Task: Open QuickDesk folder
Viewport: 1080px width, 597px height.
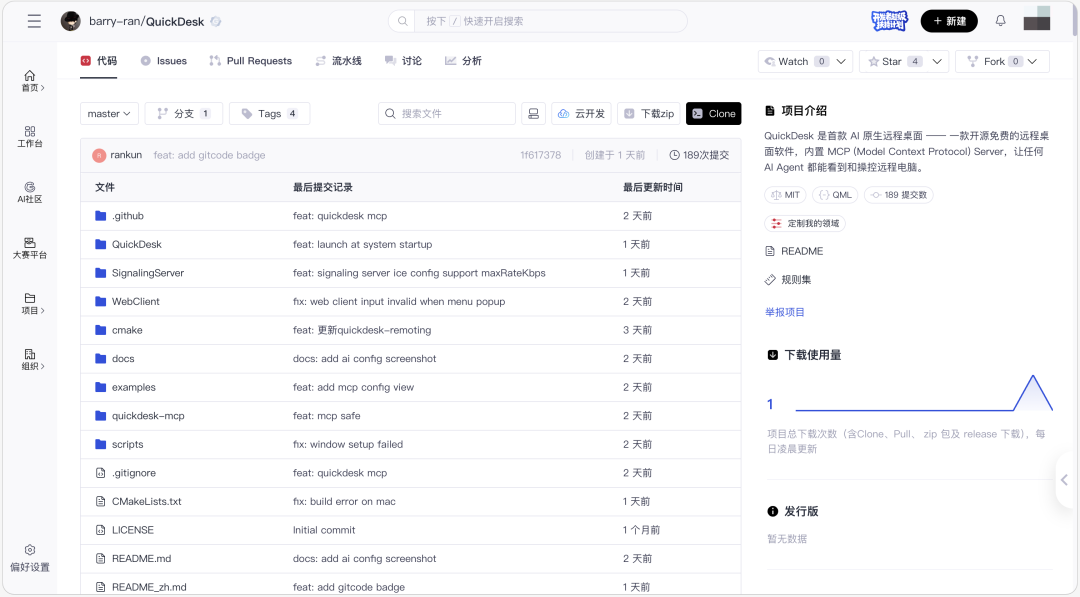Action: (x=136, y=244)
